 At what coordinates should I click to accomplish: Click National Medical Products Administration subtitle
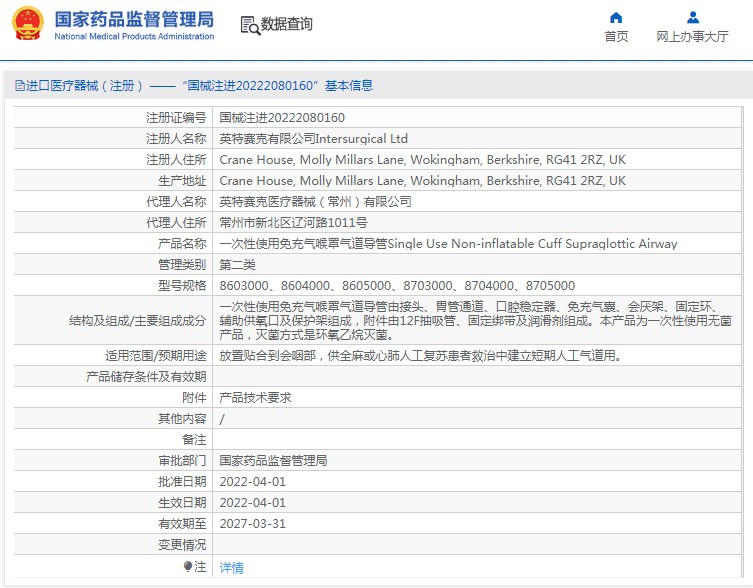coord(134,37)
